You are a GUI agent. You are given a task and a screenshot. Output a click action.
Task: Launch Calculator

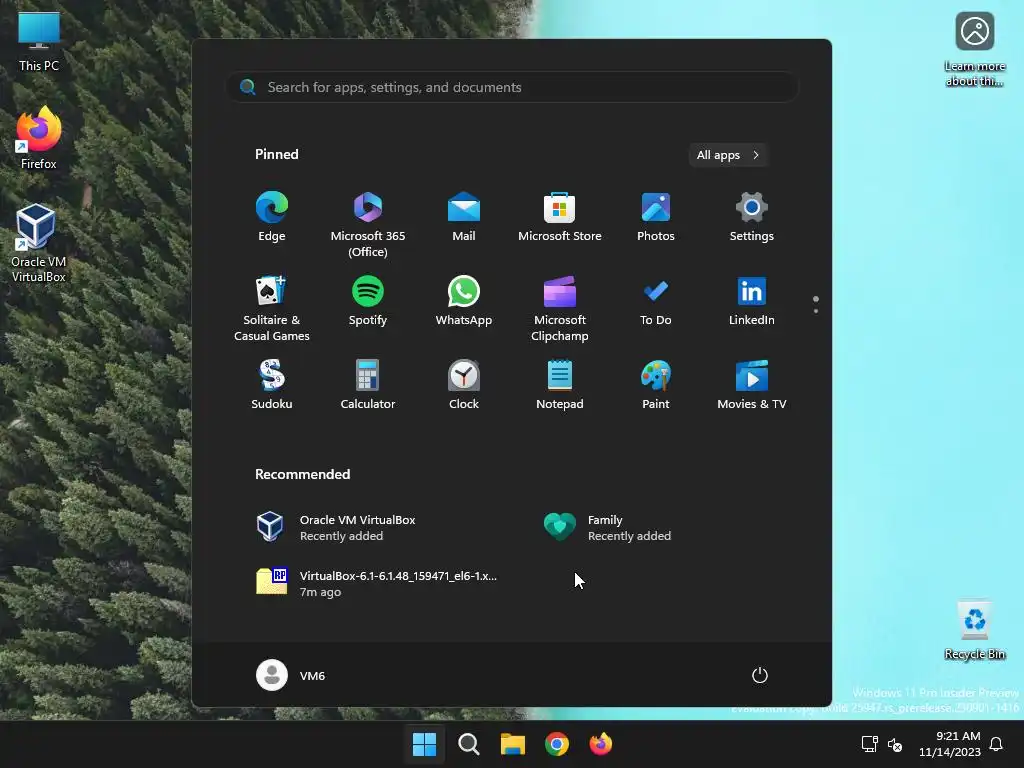click(x=368, y=385)
